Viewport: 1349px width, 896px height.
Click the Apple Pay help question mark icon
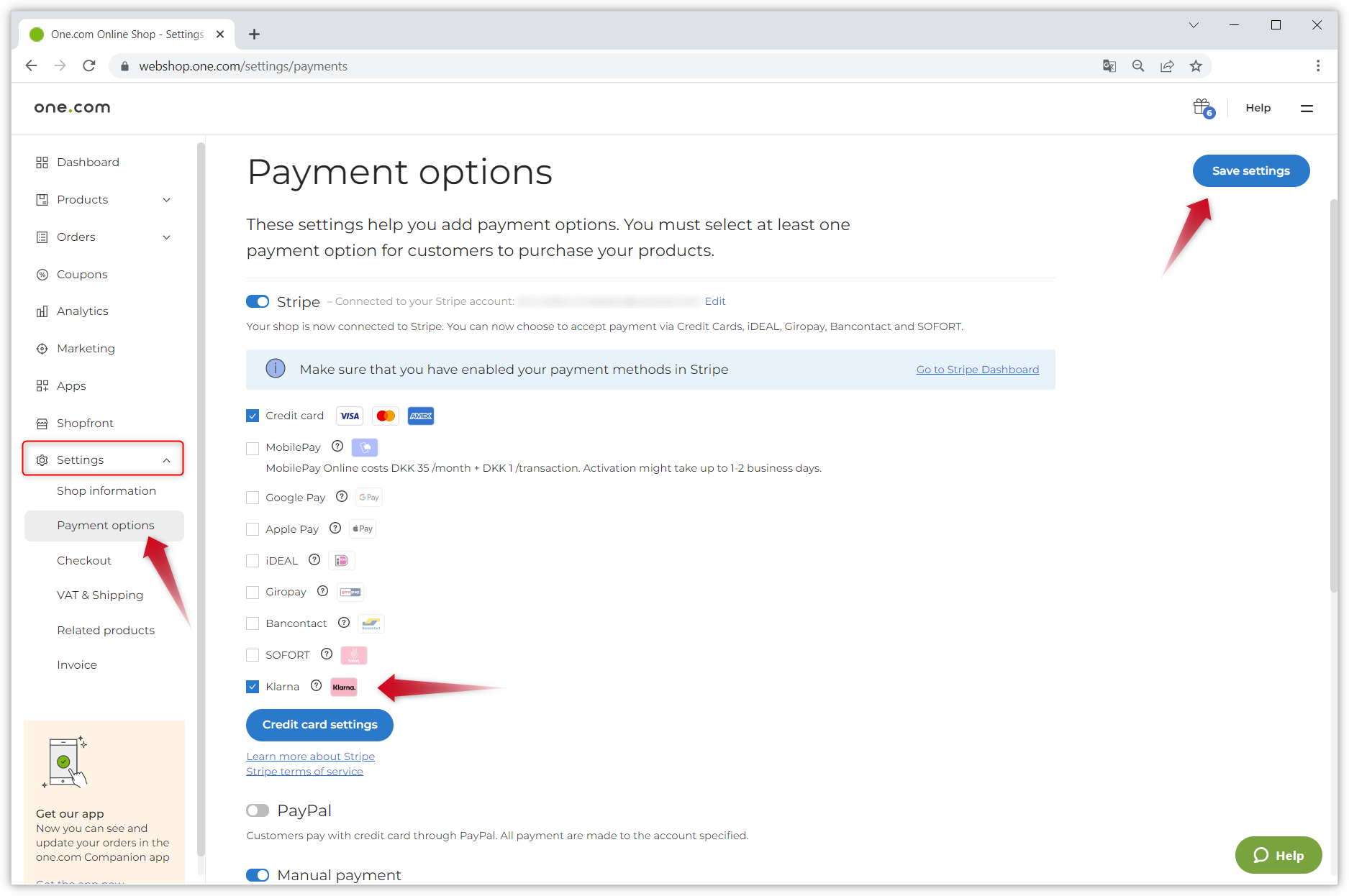pyautogui.click(x=335, y=529)
